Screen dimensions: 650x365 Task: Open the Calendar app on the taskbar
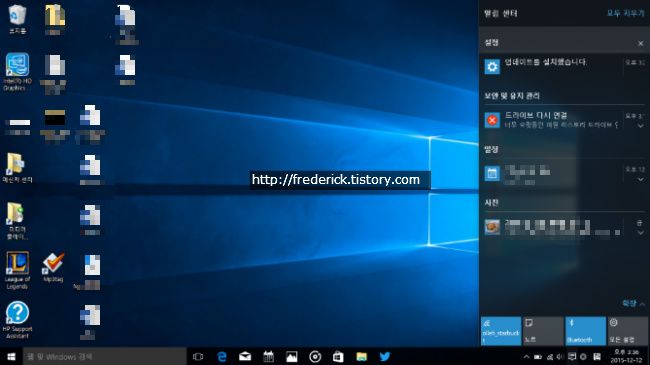click(x=268, y=357)
